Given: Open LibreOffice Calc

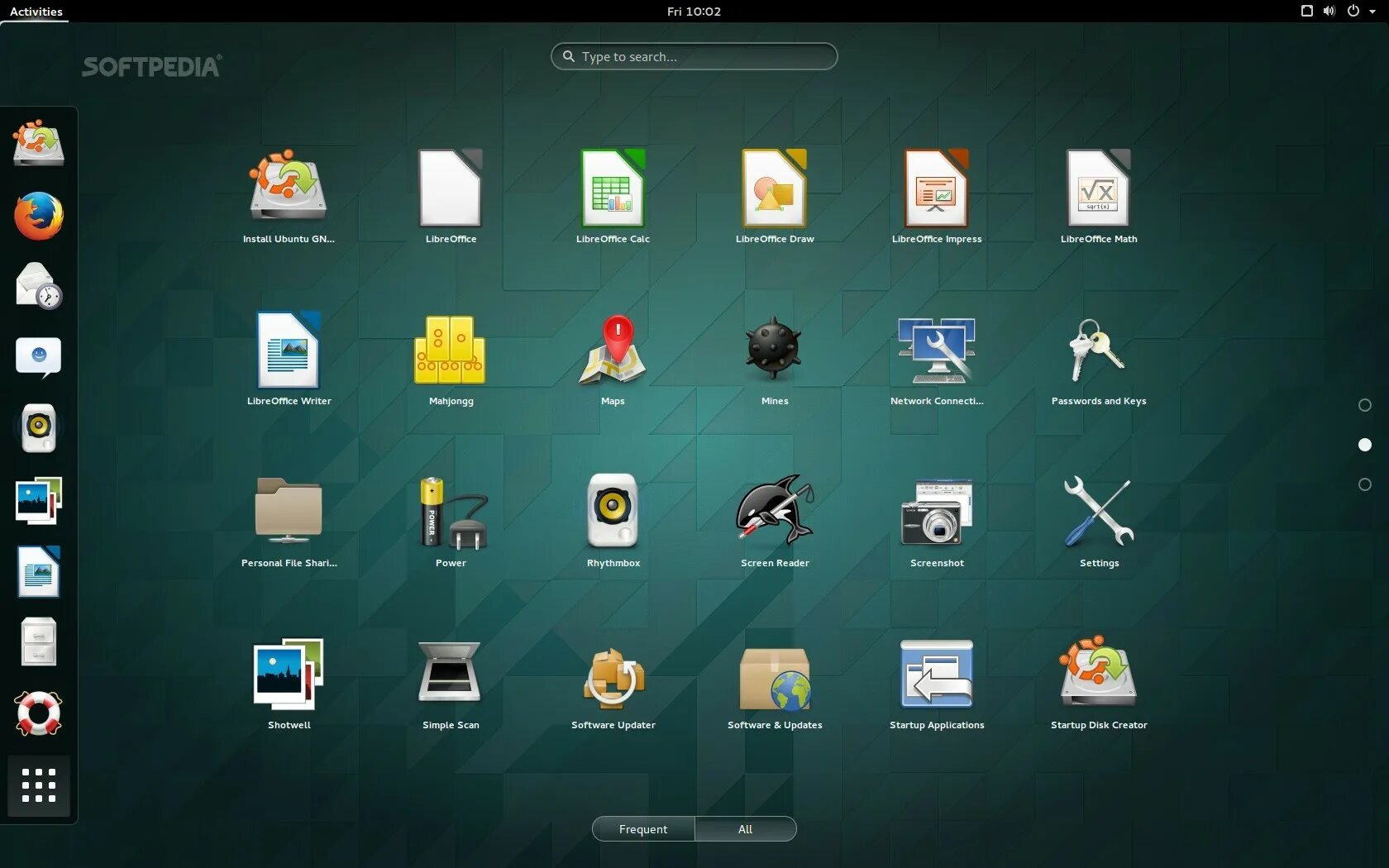Looking at the screenshot, I should (613, 196).
